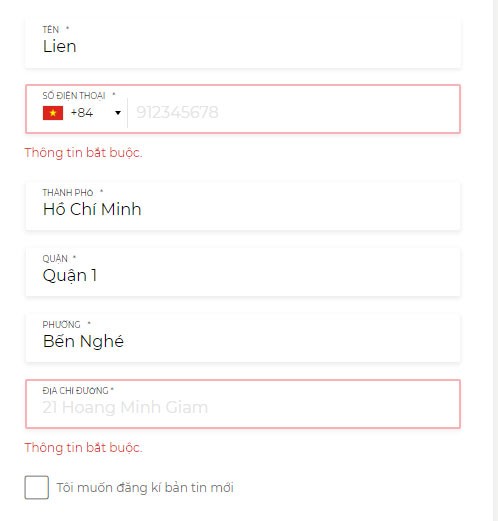Click the error message below the address field
This screenshot has width=498, height=521.
pos(83,448)
